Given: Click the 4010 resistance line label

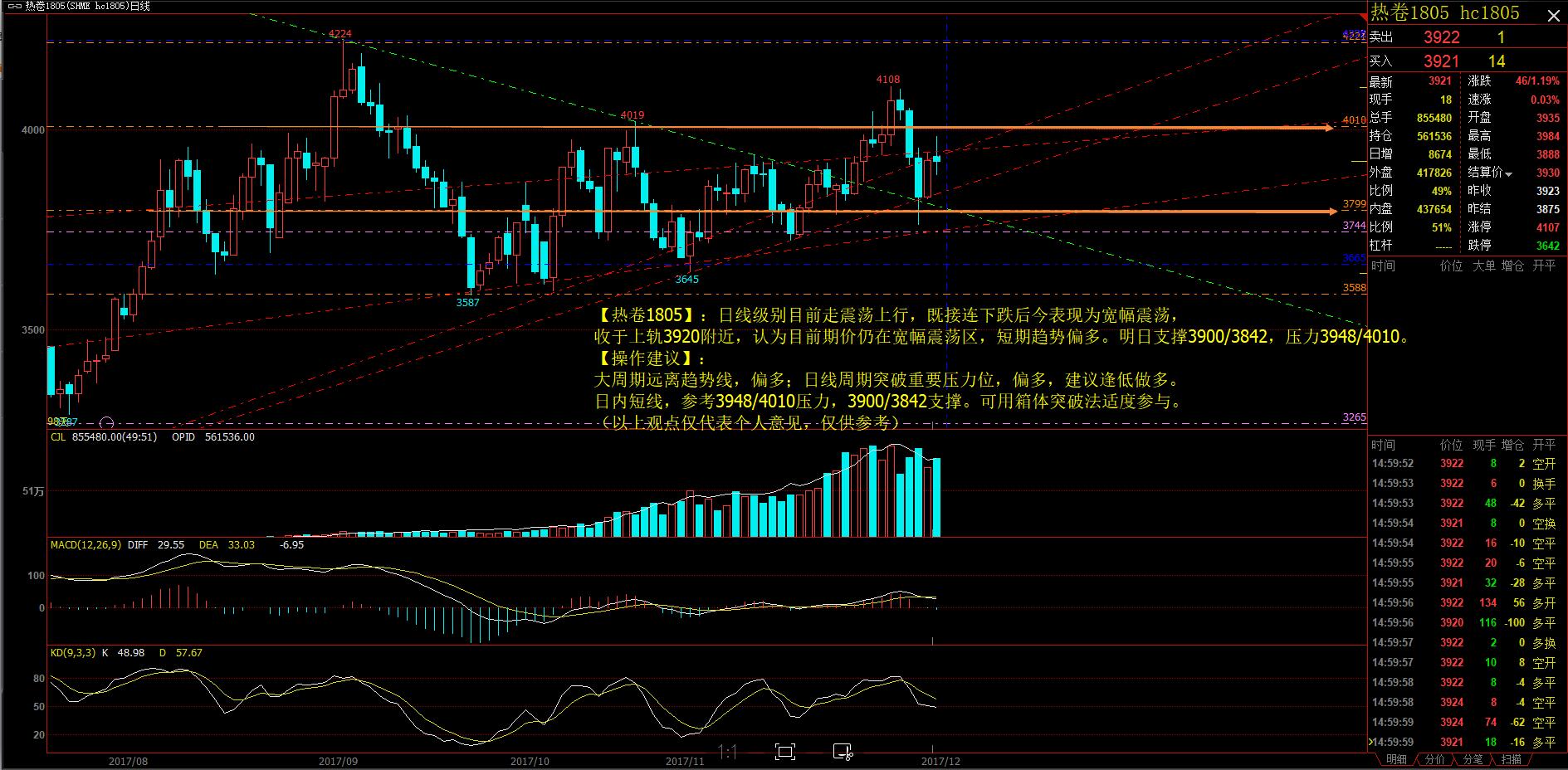Looking at the screenshot, I should click(1354, 120).
